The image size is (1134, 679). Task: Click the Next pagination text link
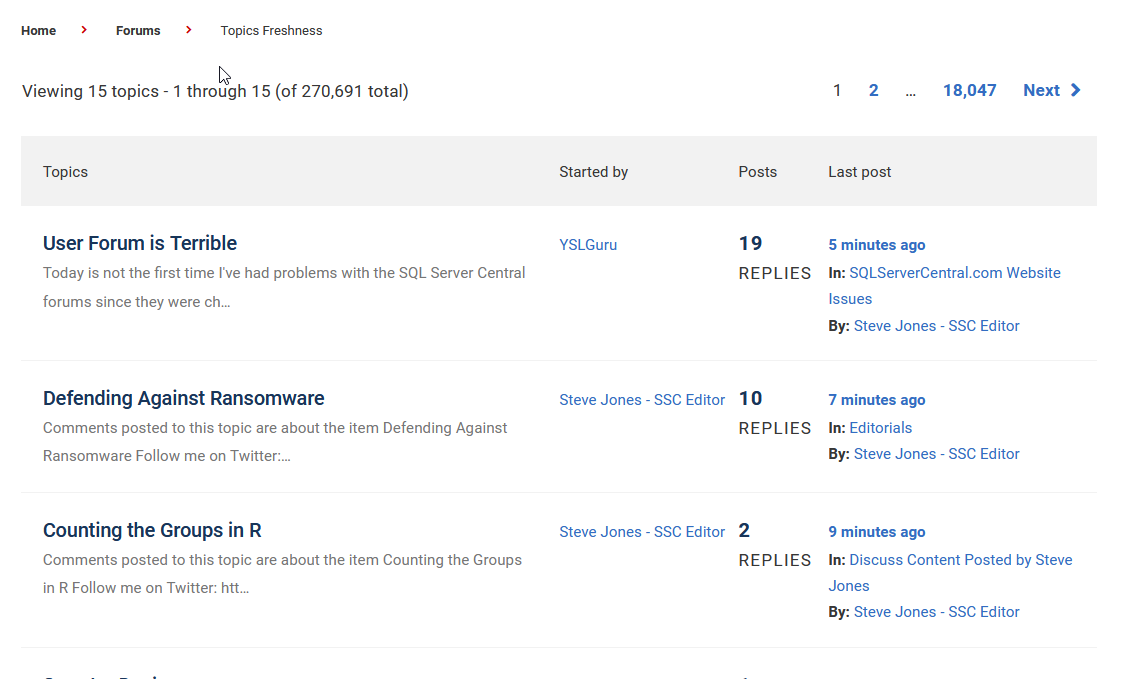tap(1041, 91)
